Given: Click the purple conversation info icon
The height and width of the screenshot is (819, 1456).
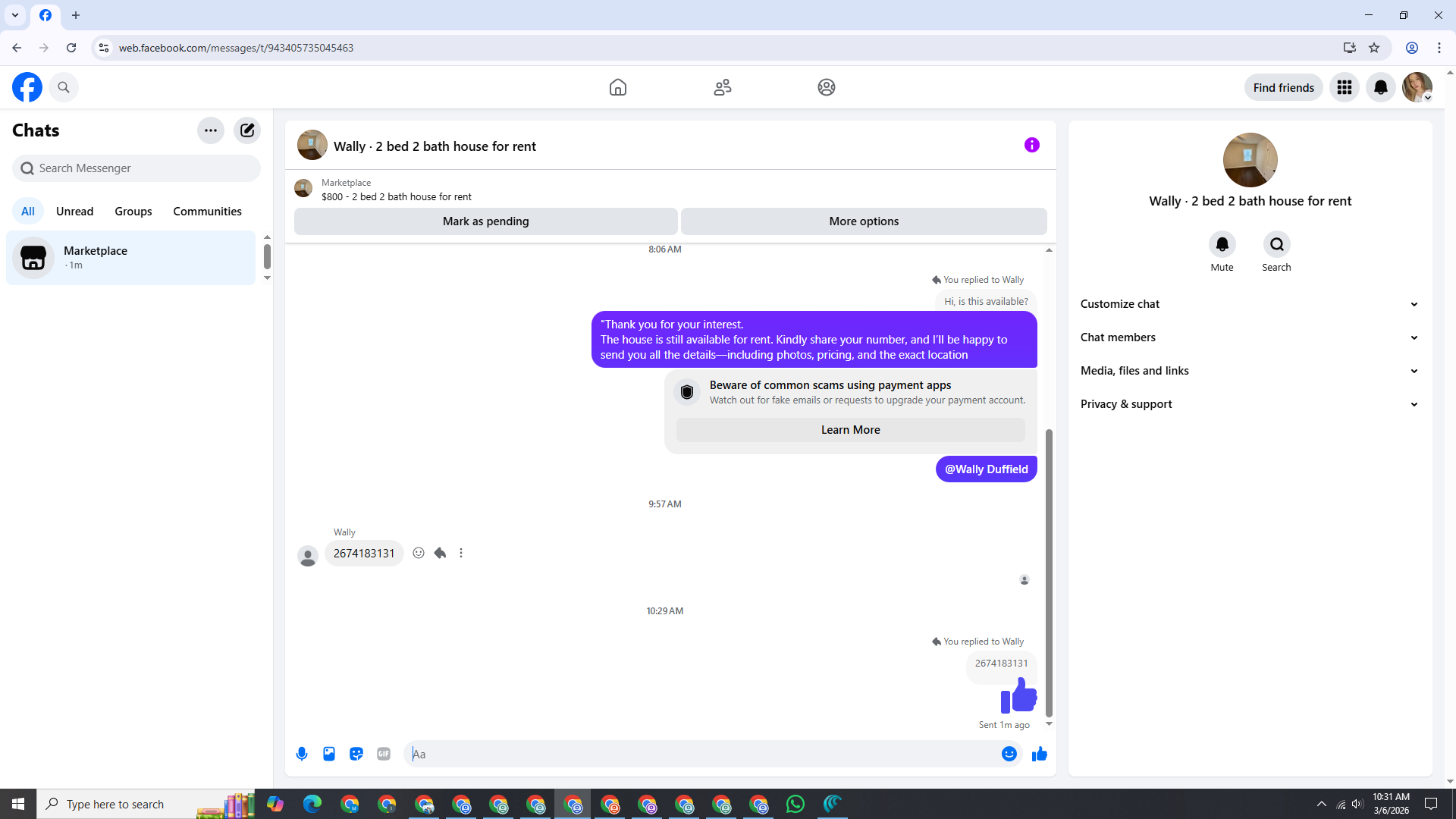Looking at the screenshot, I should coord(1032,145).
